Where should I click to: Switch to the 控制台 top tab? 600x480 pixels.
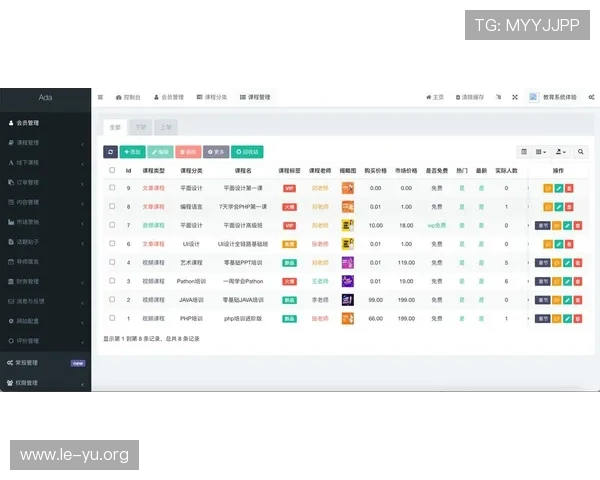128,97
